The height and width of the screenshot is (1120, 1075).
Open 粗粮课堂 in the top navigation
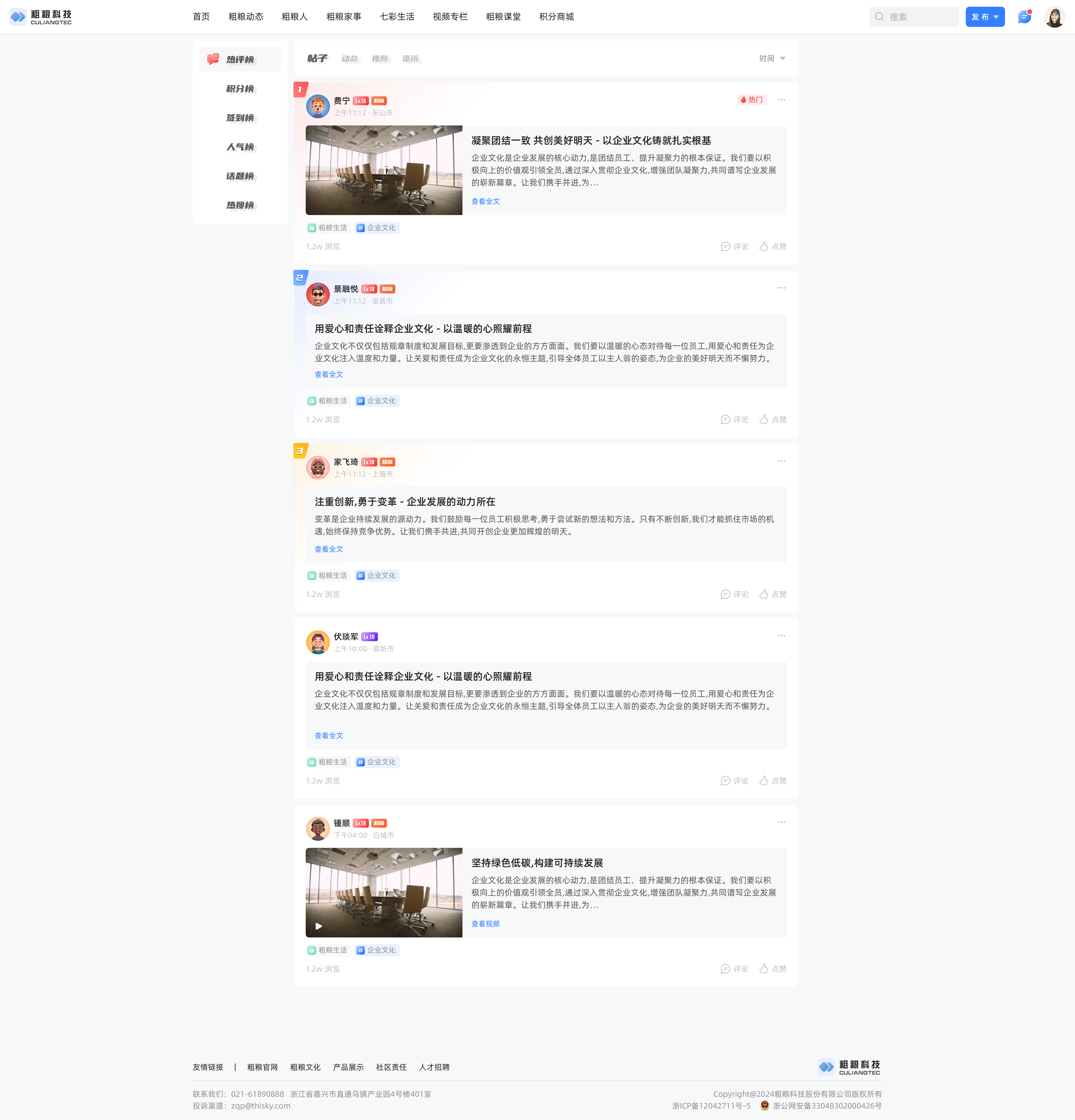[503, 17]
